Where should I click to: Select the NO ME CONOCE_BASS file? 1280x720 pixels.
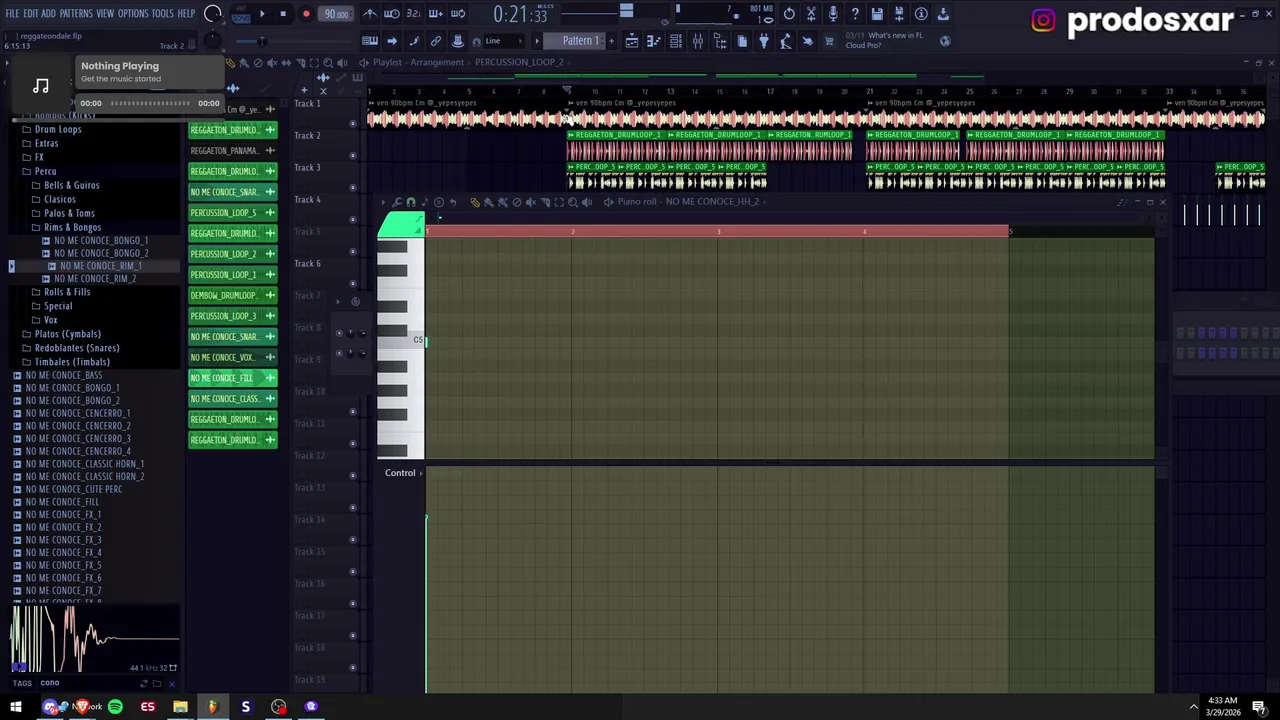(63, 375)
